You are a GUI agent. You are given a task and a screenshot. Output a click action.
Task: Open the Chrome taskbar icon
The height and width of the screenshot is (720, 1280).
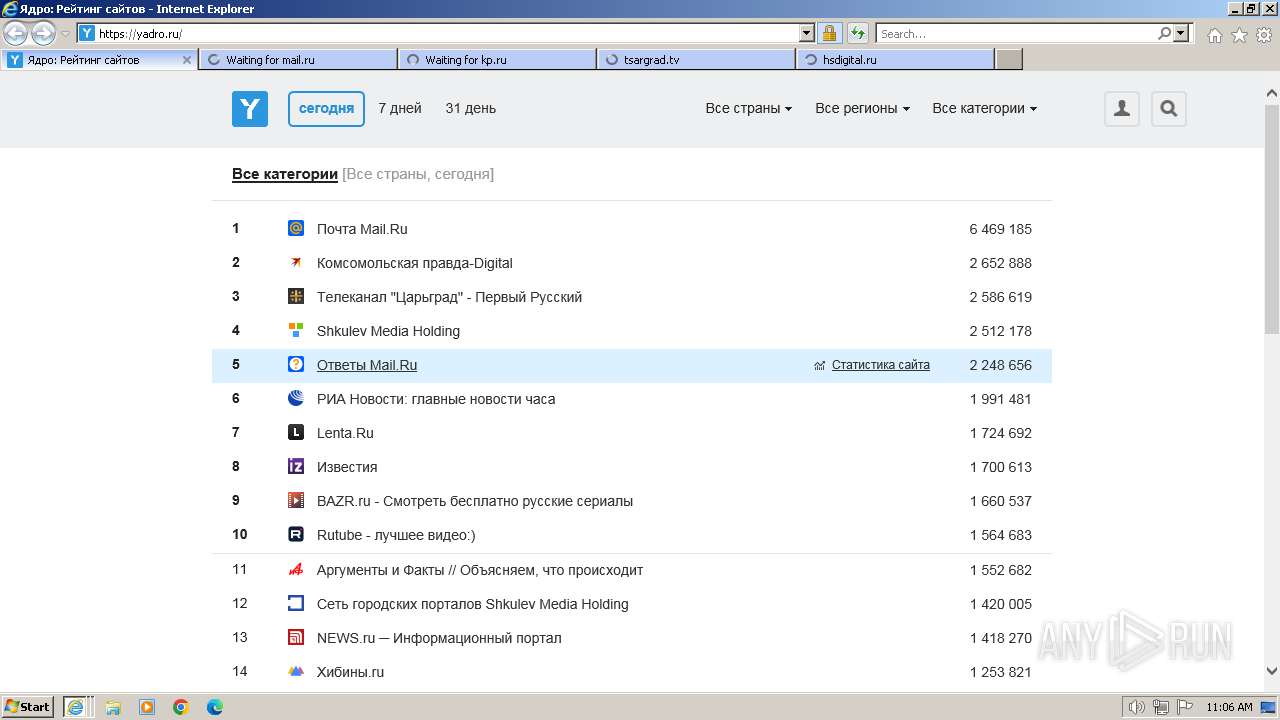pos(181,707)
